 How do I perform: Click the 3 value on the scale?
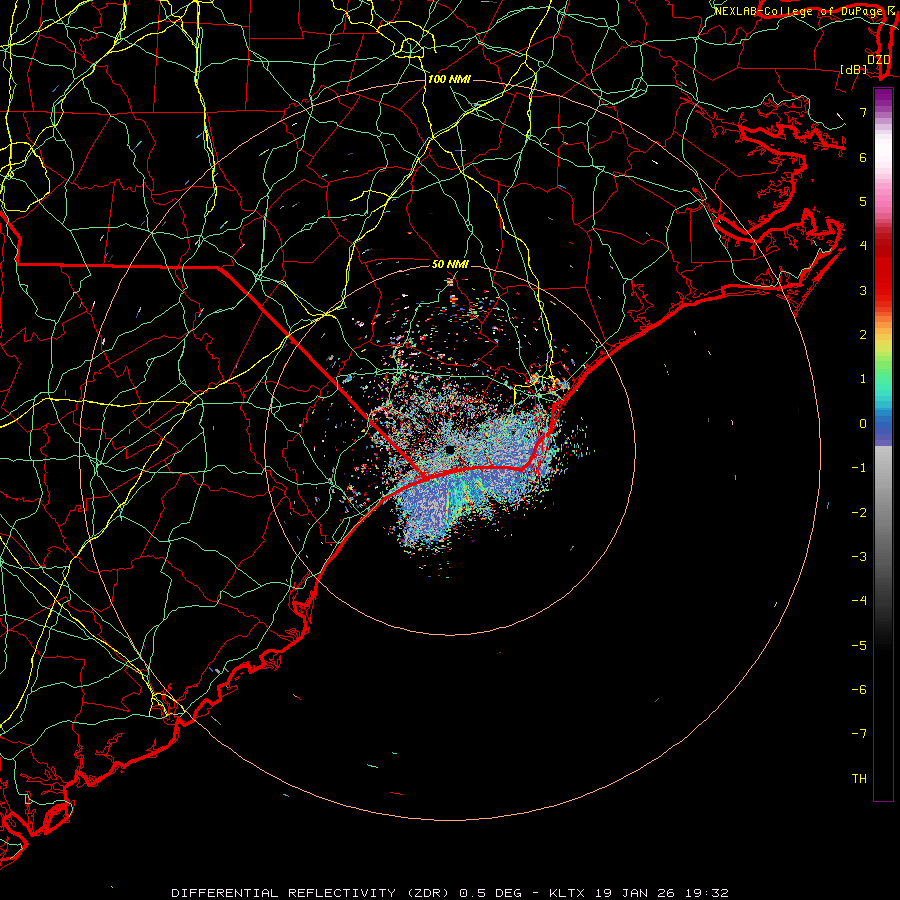(x=863, y=290)
